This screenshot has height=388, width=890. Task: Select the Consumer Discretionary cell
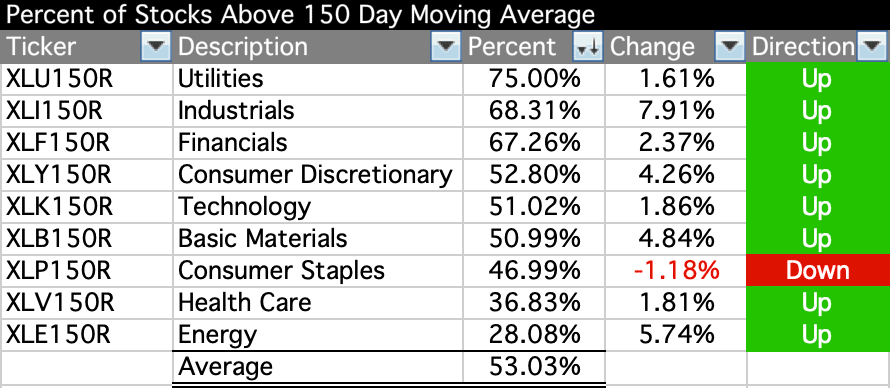[318, 175]
